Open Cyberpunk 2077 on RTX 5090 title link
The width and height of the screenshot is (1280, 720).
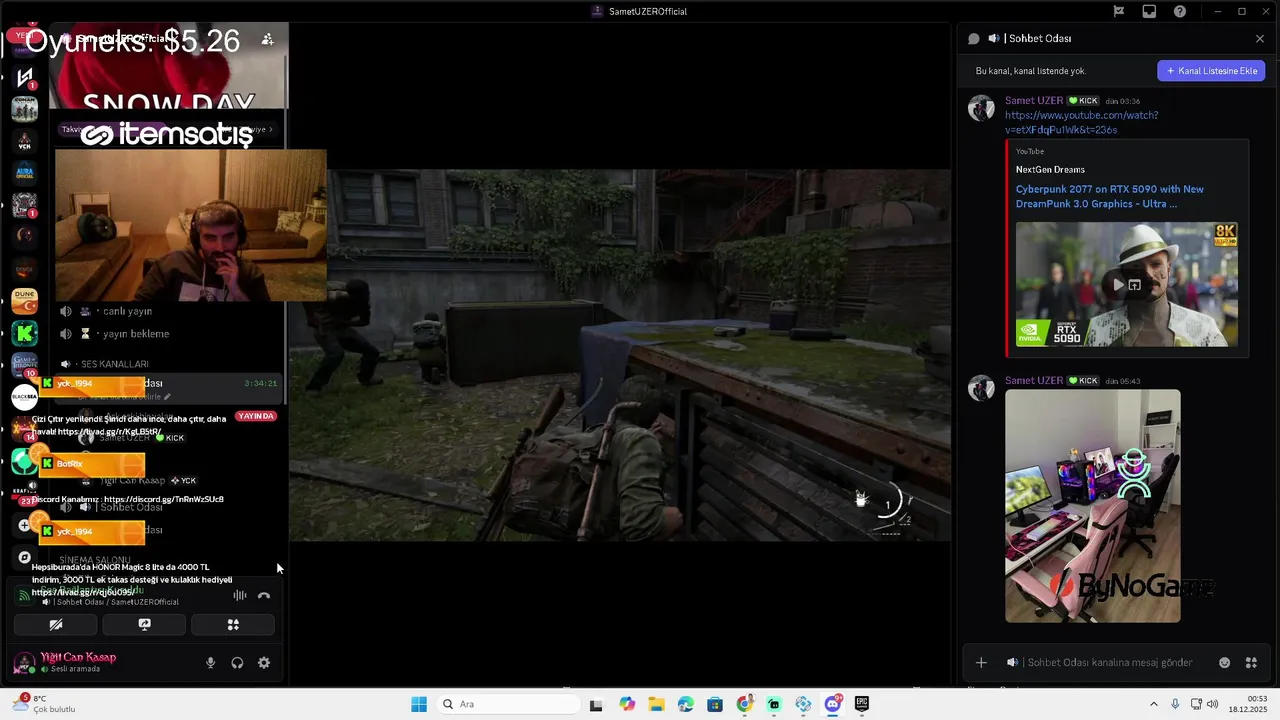(x=1110, y=196)
